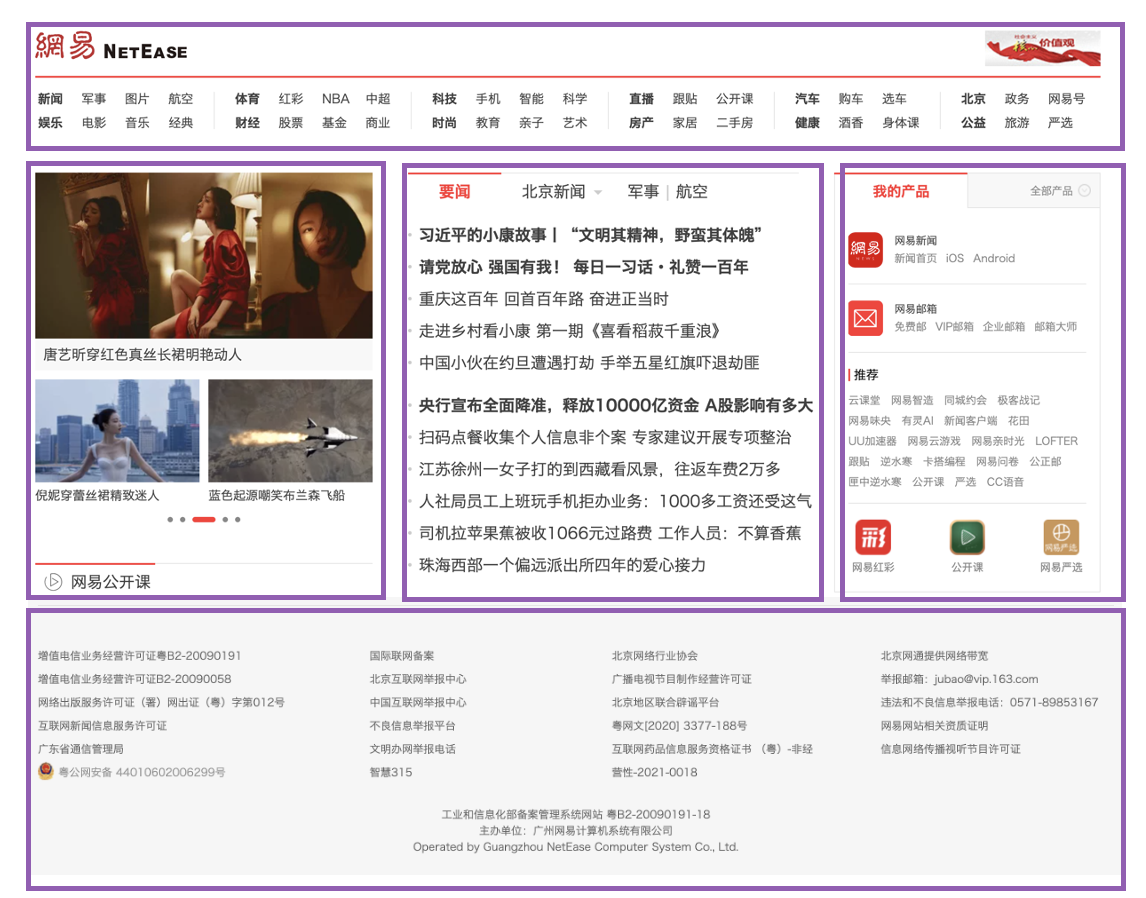Open the LOFTER recommended link
The width and height of the screenshot is (1146, 898).
point(1056,441)
